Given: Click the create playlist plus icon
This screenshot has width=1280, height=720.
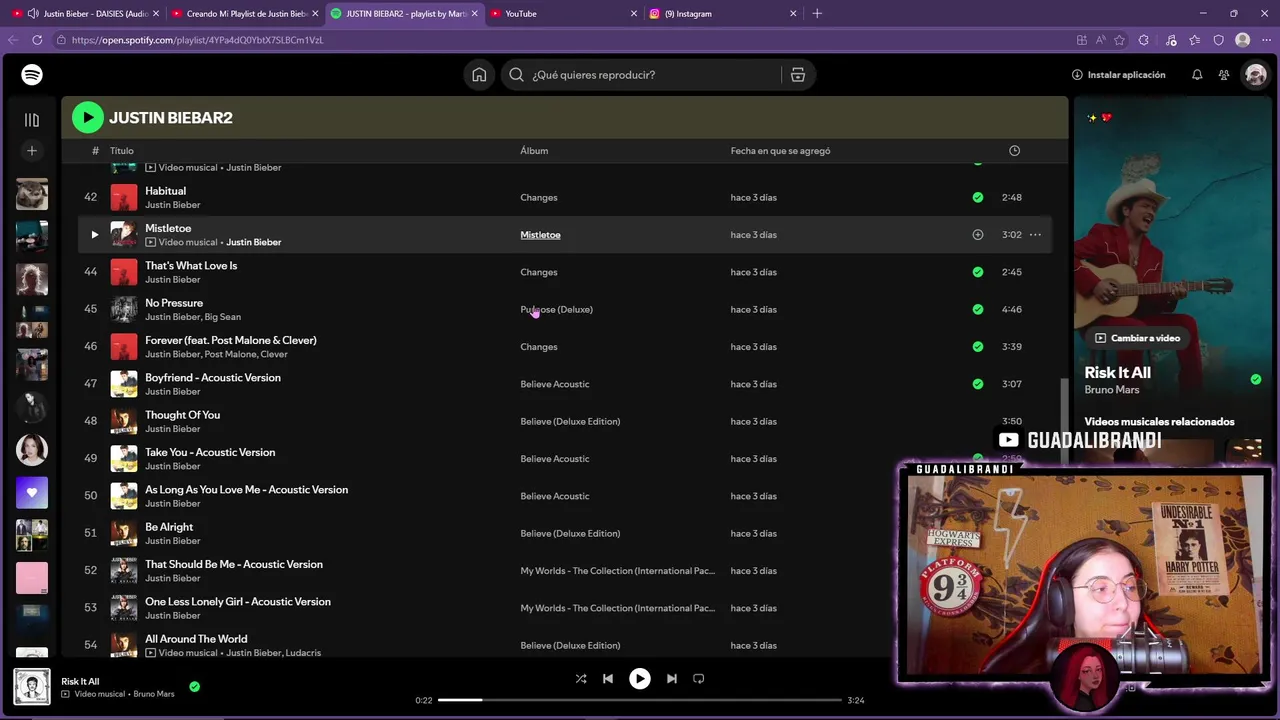Looking at the screenshot, I should point(32,151).
